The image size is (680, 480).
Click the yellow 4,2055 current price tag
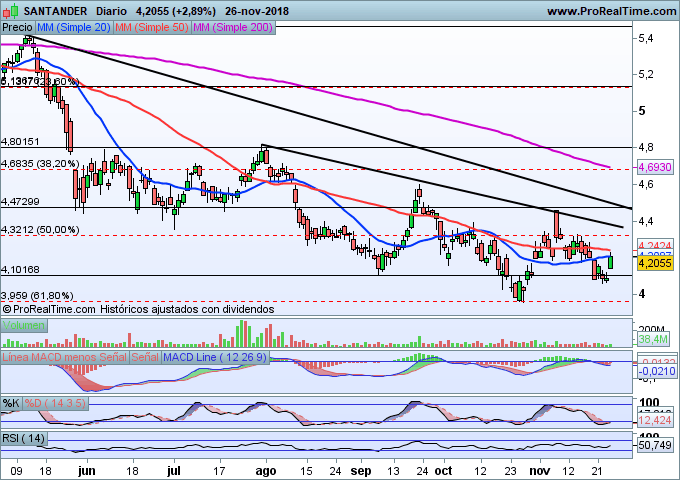point(655,263)
